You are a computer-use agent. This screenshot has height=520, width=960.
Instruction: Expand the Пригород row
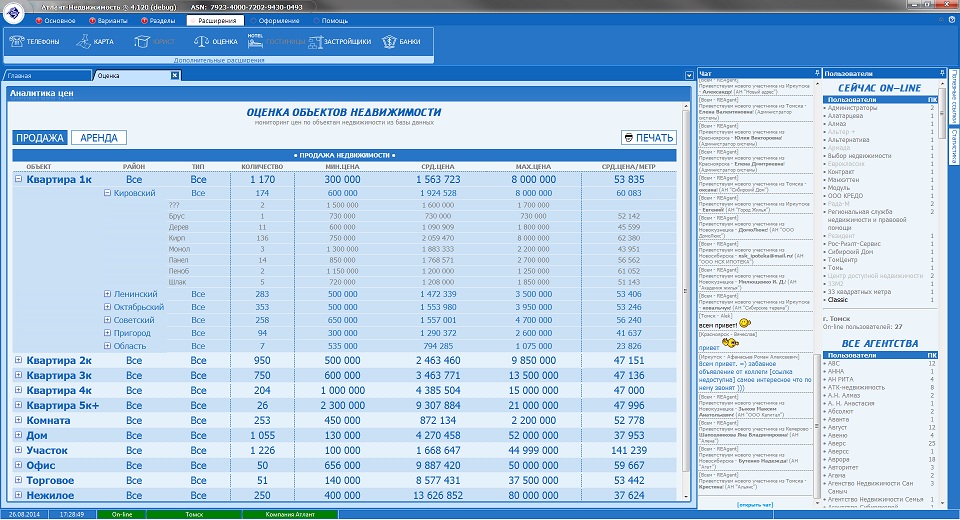(107, 333)
